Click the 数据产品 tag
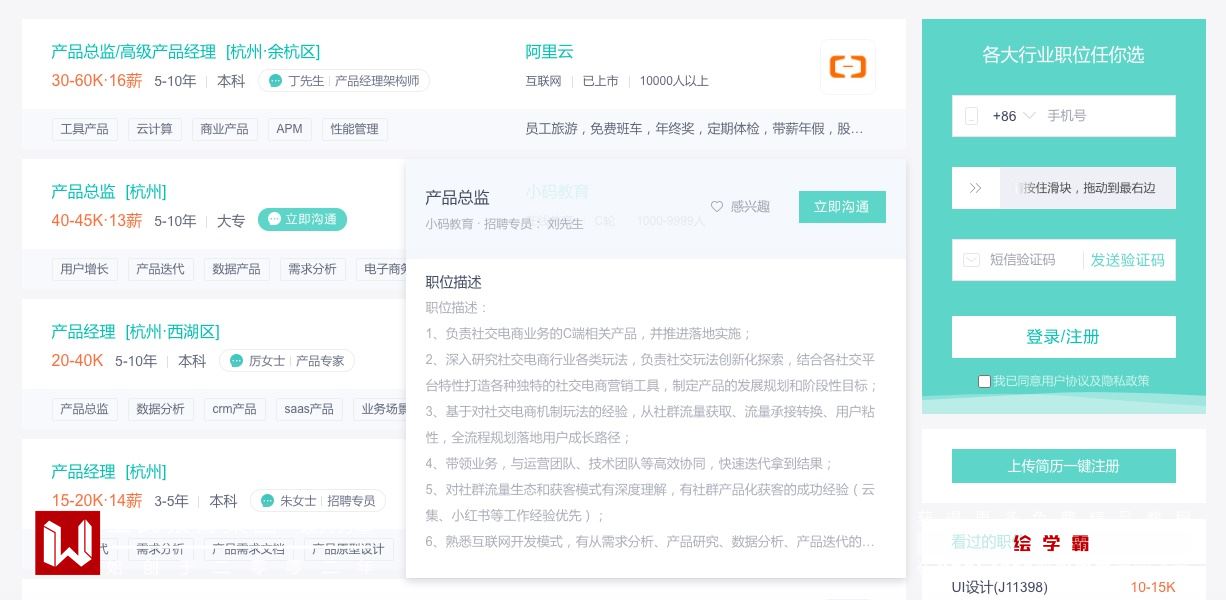This screenshot has height=600, width=1226. [237, 269]
